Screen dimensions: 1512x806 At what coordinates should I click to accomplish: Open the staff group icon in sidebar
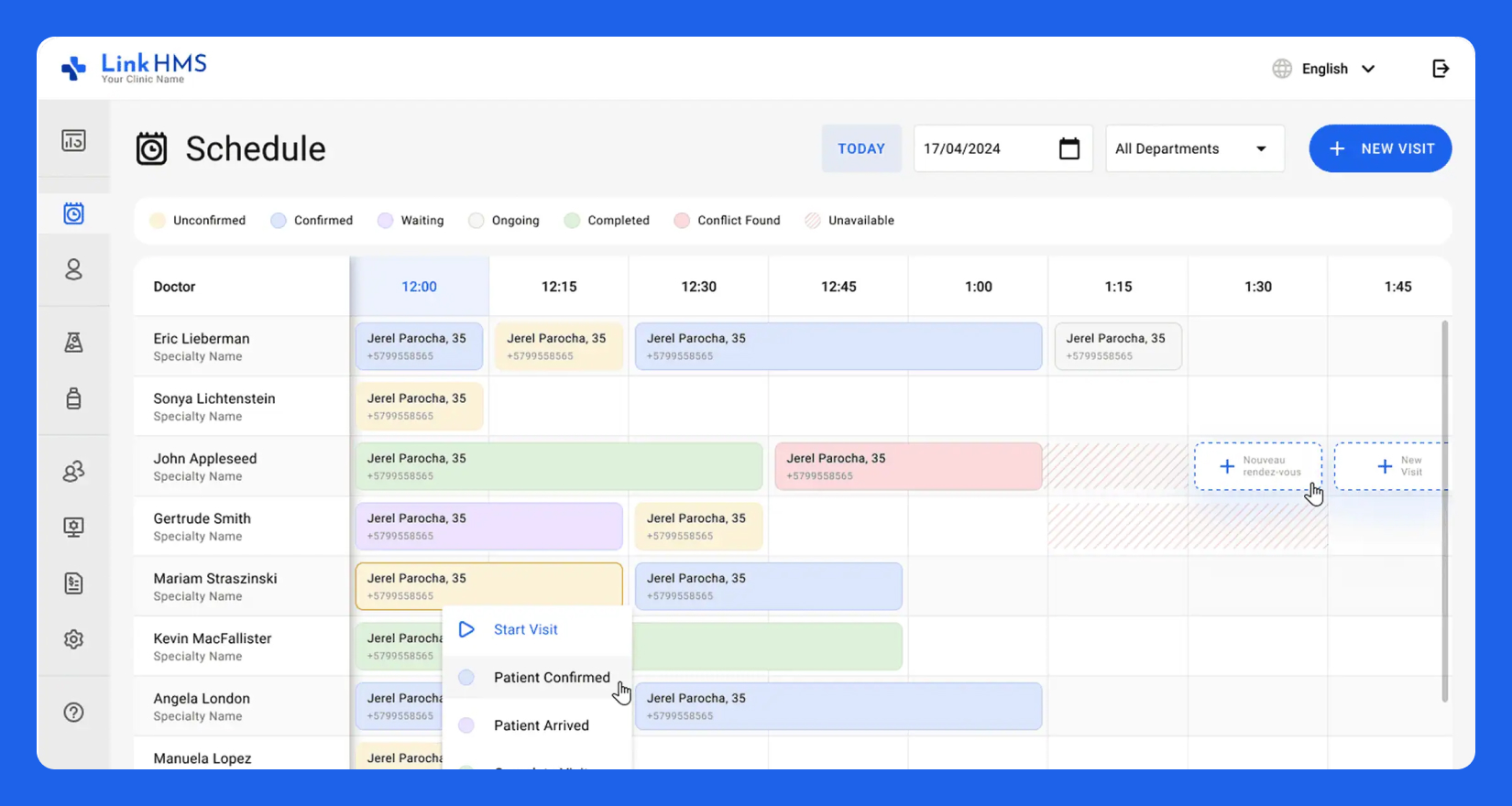pos(73,471)
